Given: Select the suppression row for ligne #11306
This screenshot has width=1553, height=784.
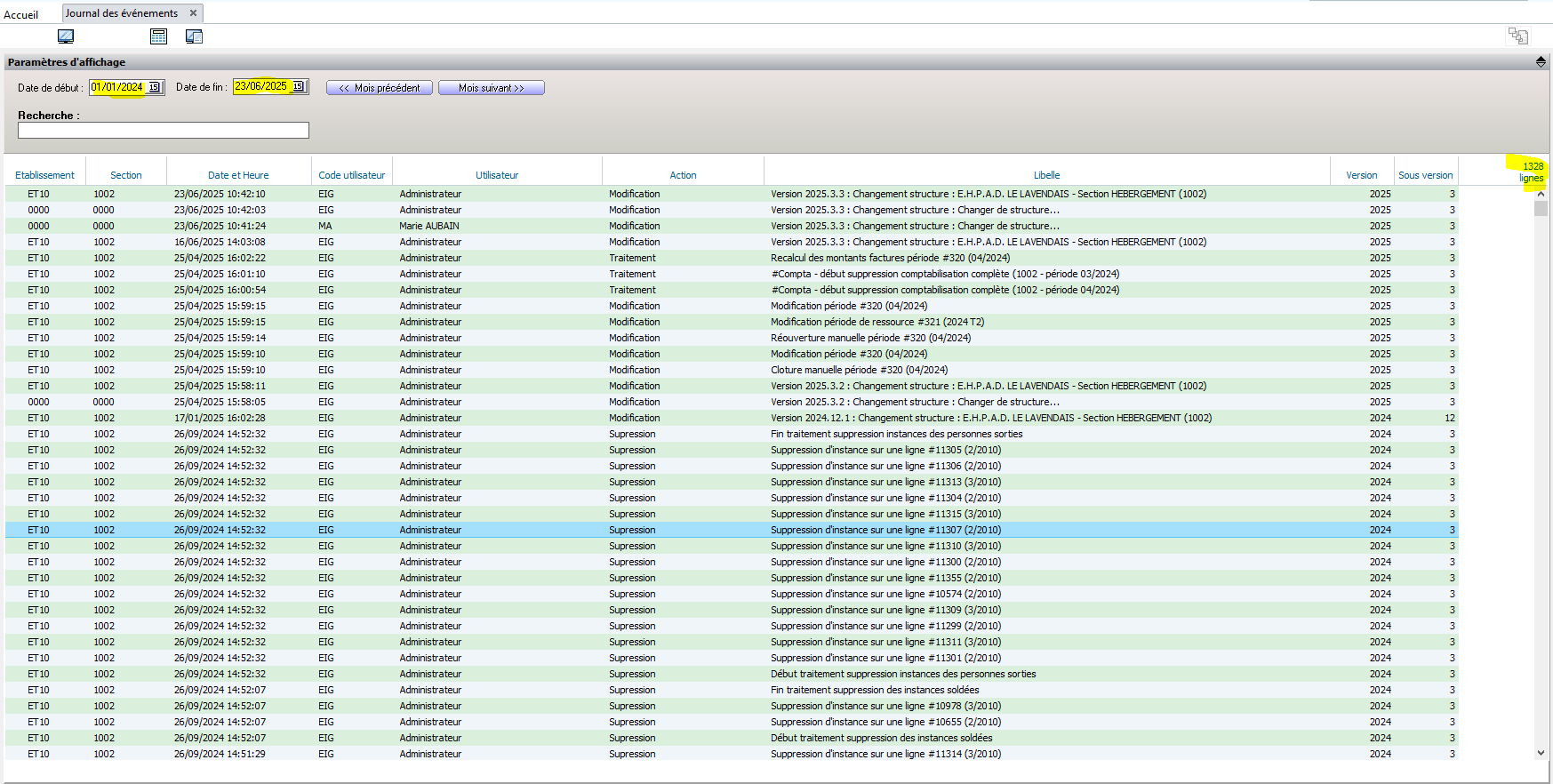Looking at the screenshot, I should (732, 466).
